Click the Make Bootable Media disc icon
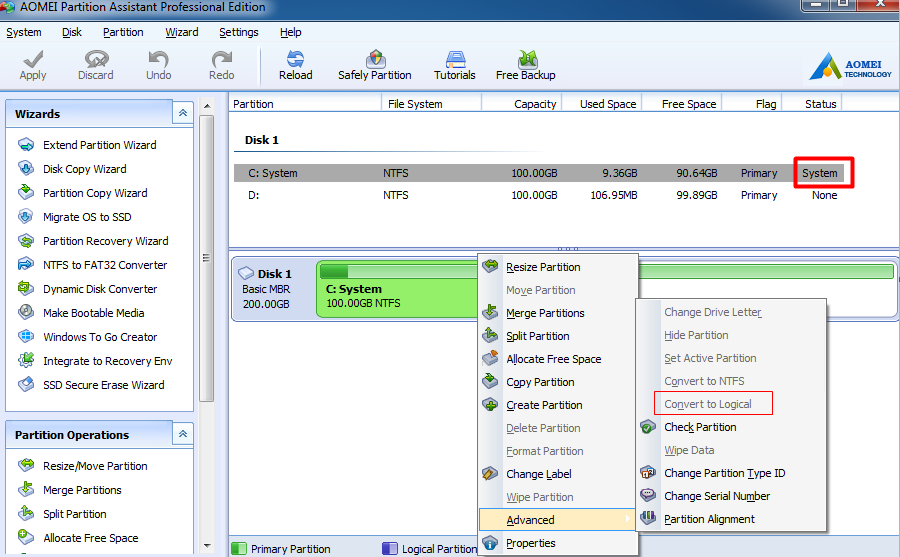 tap(26, 312)
